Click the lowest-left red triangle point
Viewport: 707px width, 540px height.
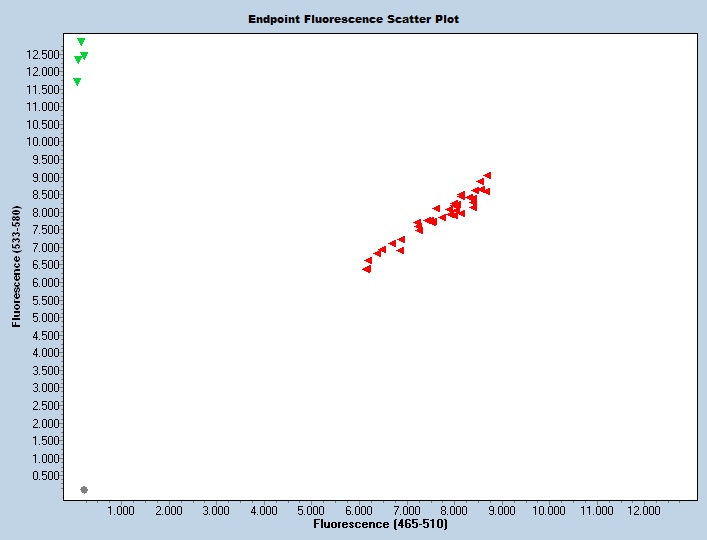point(367,269)
